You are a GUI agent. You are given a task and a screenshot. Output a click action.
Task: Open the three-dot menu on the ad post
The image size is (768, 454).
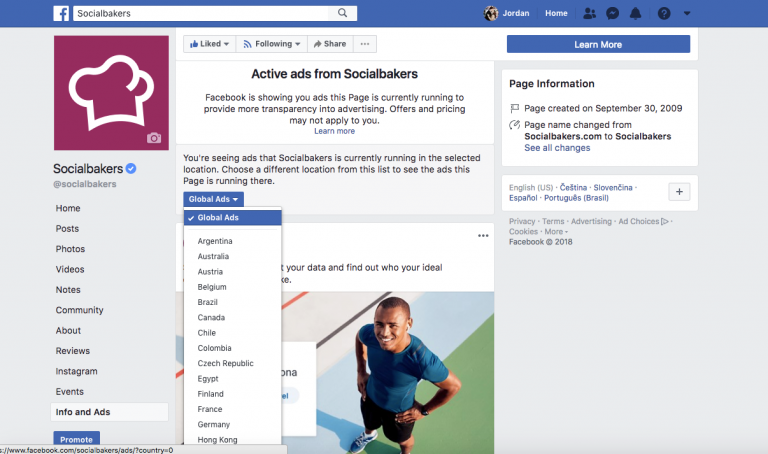tap(483, 236)
